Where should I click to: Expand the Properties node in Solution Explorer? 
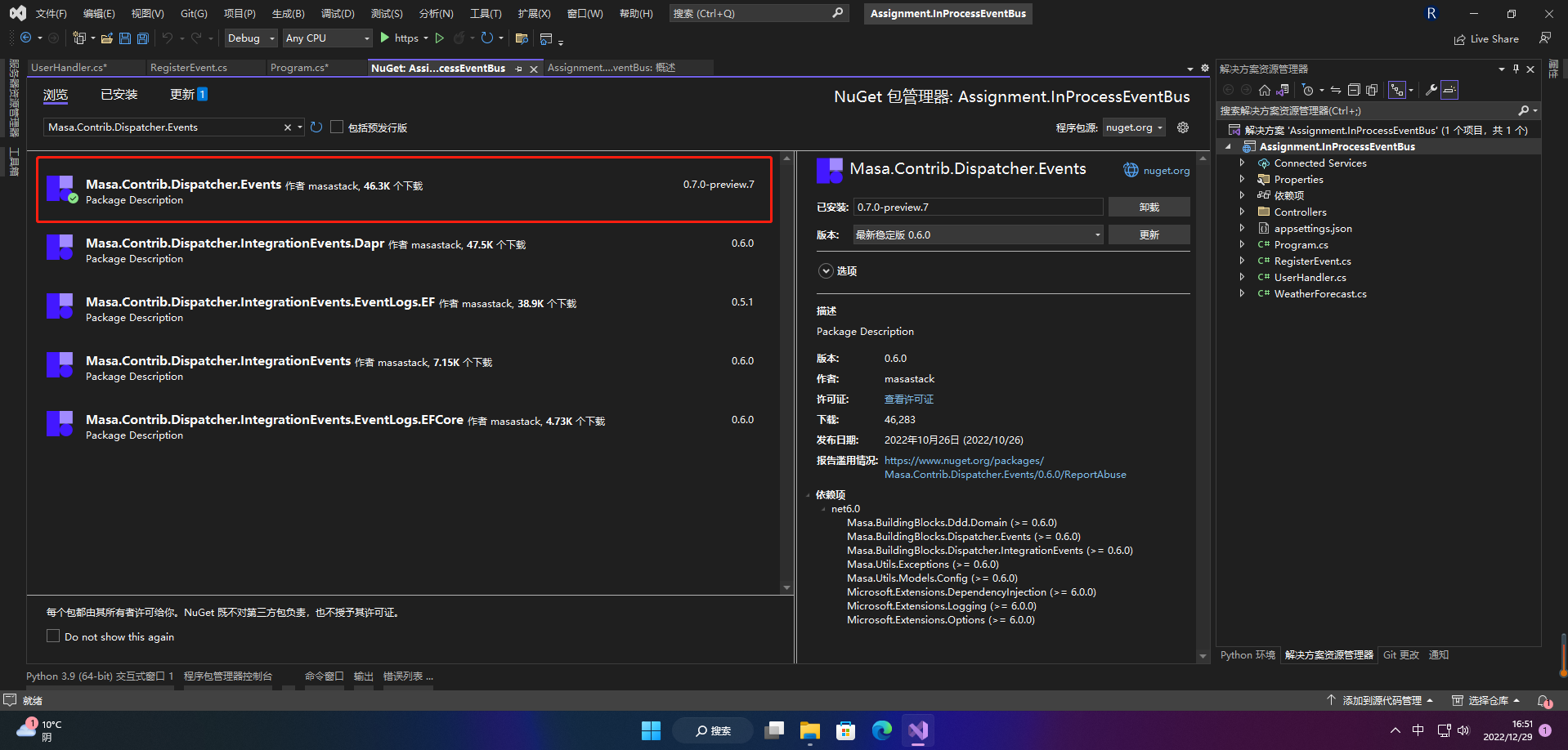click(1242, 179)
